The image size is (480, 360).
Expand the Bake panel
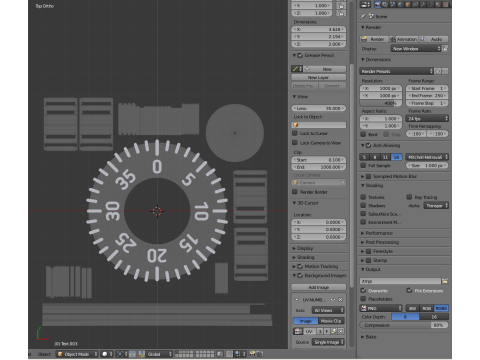[370, 337]
